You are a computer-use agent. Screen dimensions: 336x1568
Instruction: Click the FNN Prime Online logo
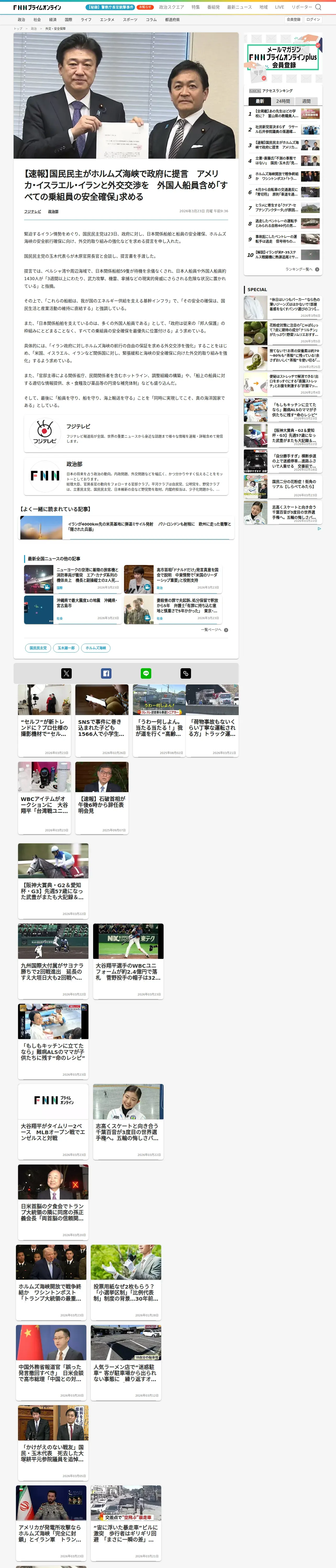pyautogui.click(x=37, y=7)
